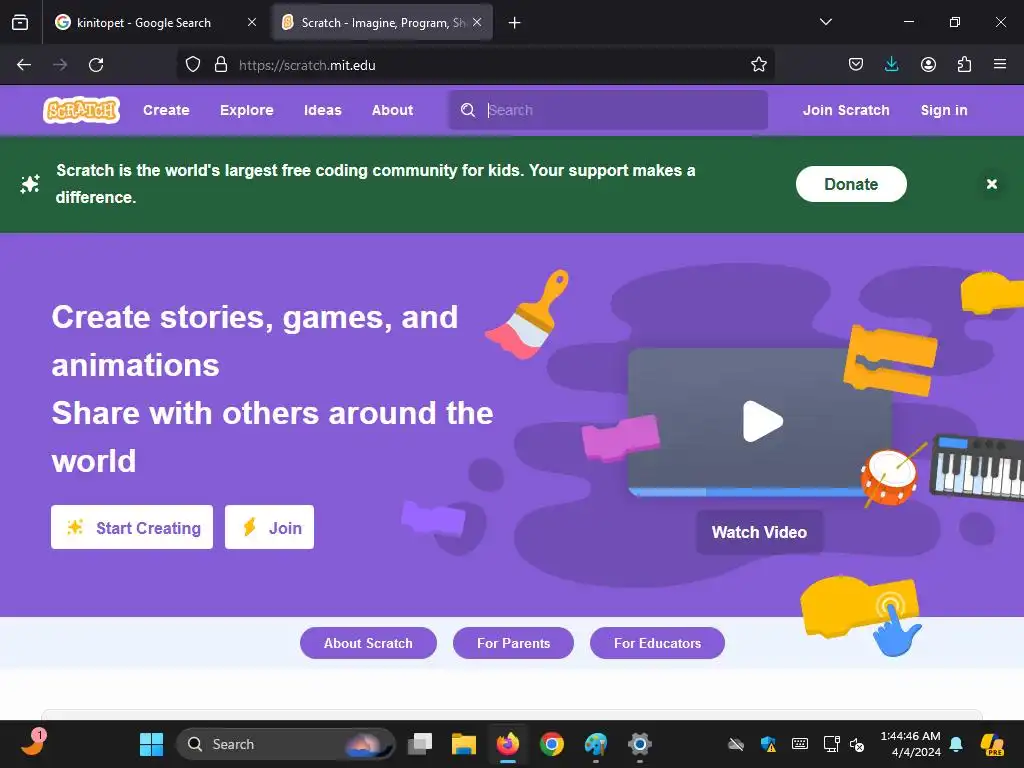Screen dimensions: 1024x768
Task: Open the Explore menu item
Action: click(246, 110)
